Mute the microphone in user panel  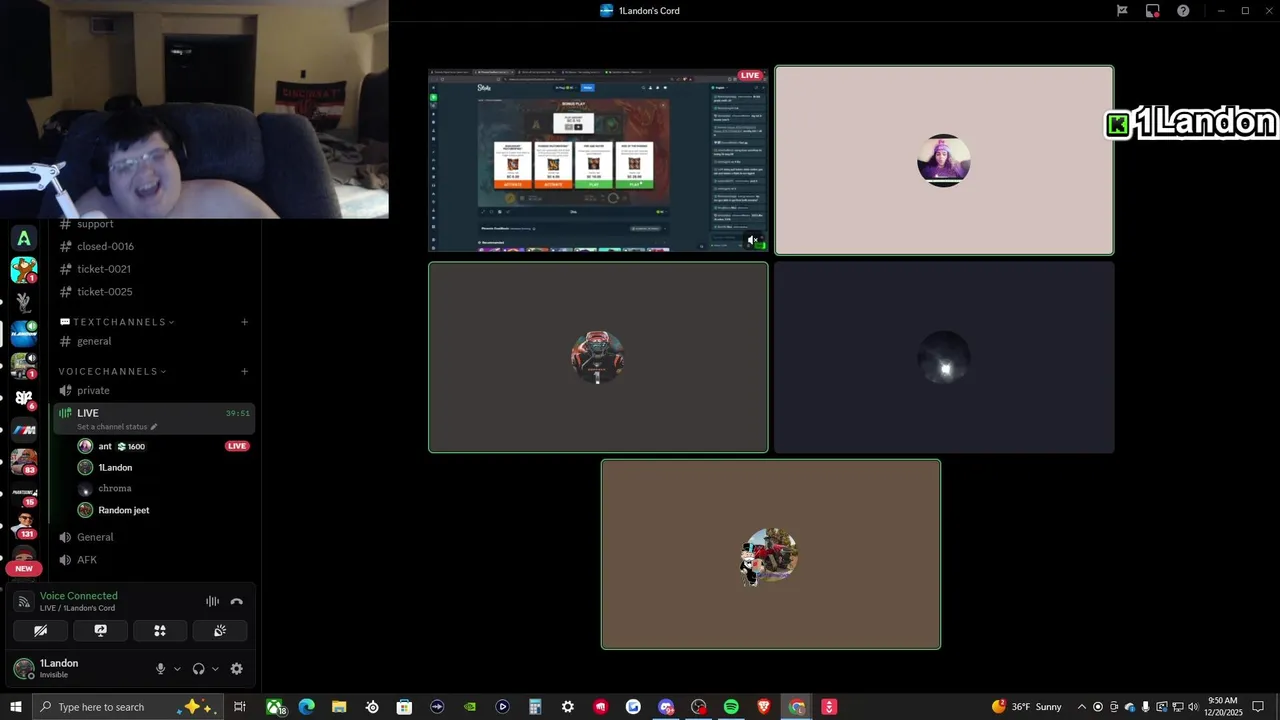tap(160, 669)
